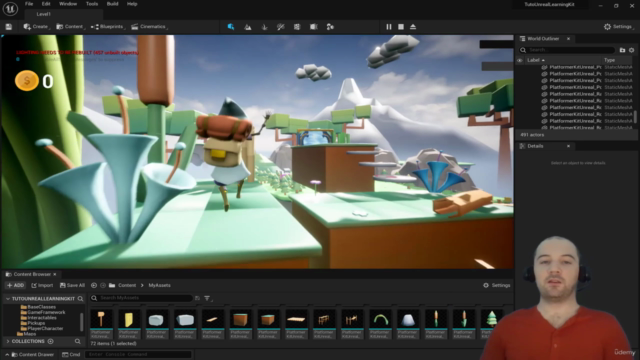Image resolution: width=640 pixels, height=360 pixels.
Task: Click the search icon in Collections row
Action: [x=78, y=341]
